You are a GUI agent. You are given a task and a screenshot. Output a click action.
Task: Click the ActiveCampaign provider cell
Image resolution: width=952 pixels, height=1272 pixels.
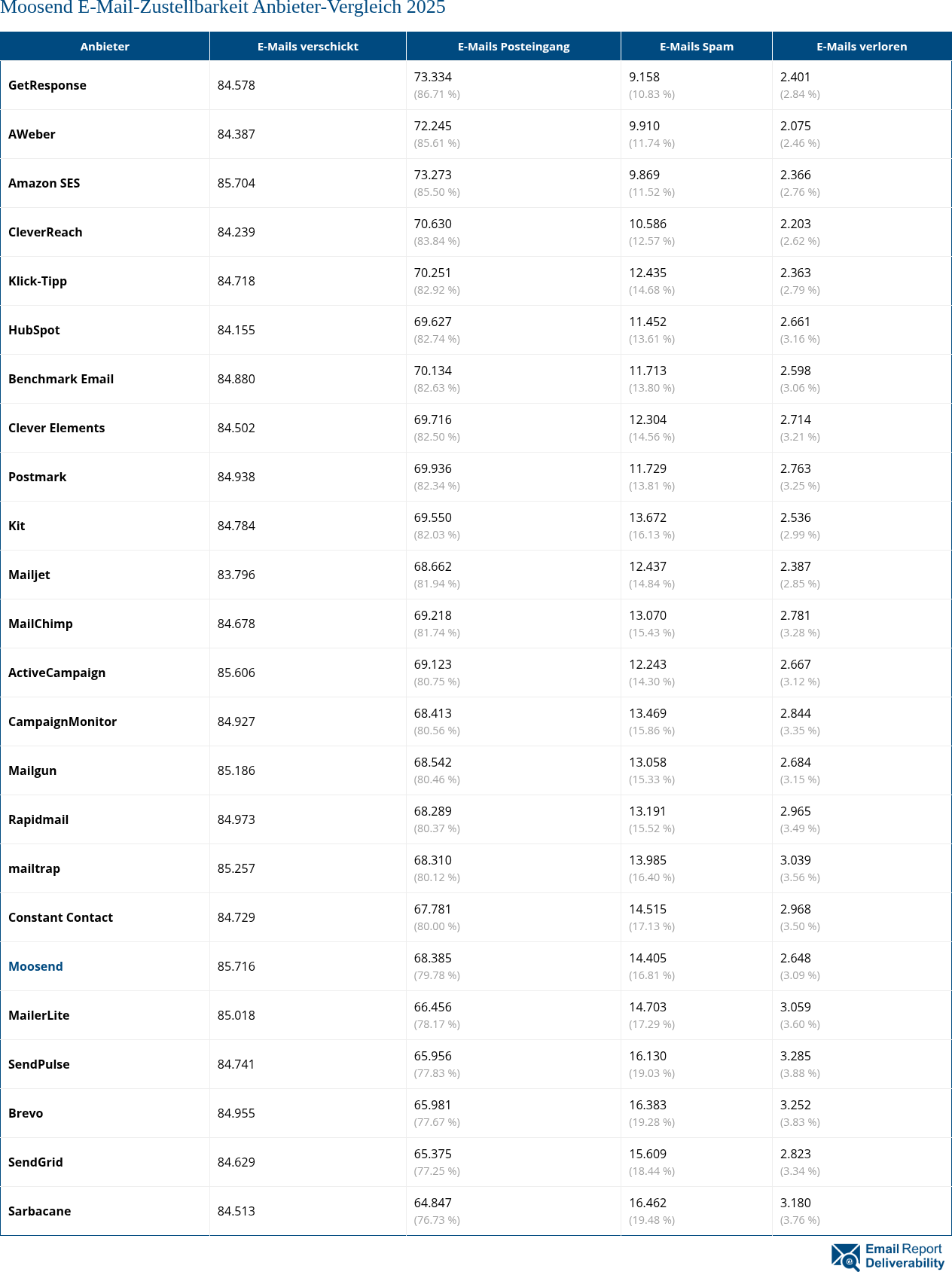pos(56,673)
